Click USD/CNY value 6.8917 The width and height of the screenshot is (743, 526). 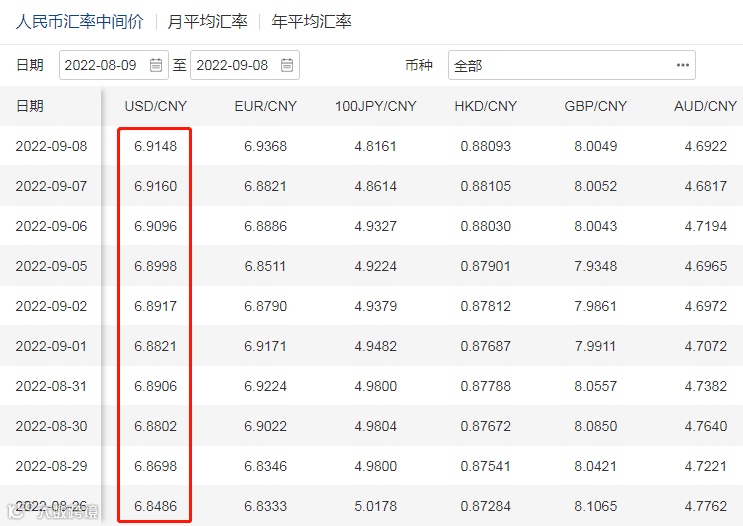(x=155, y=306)
